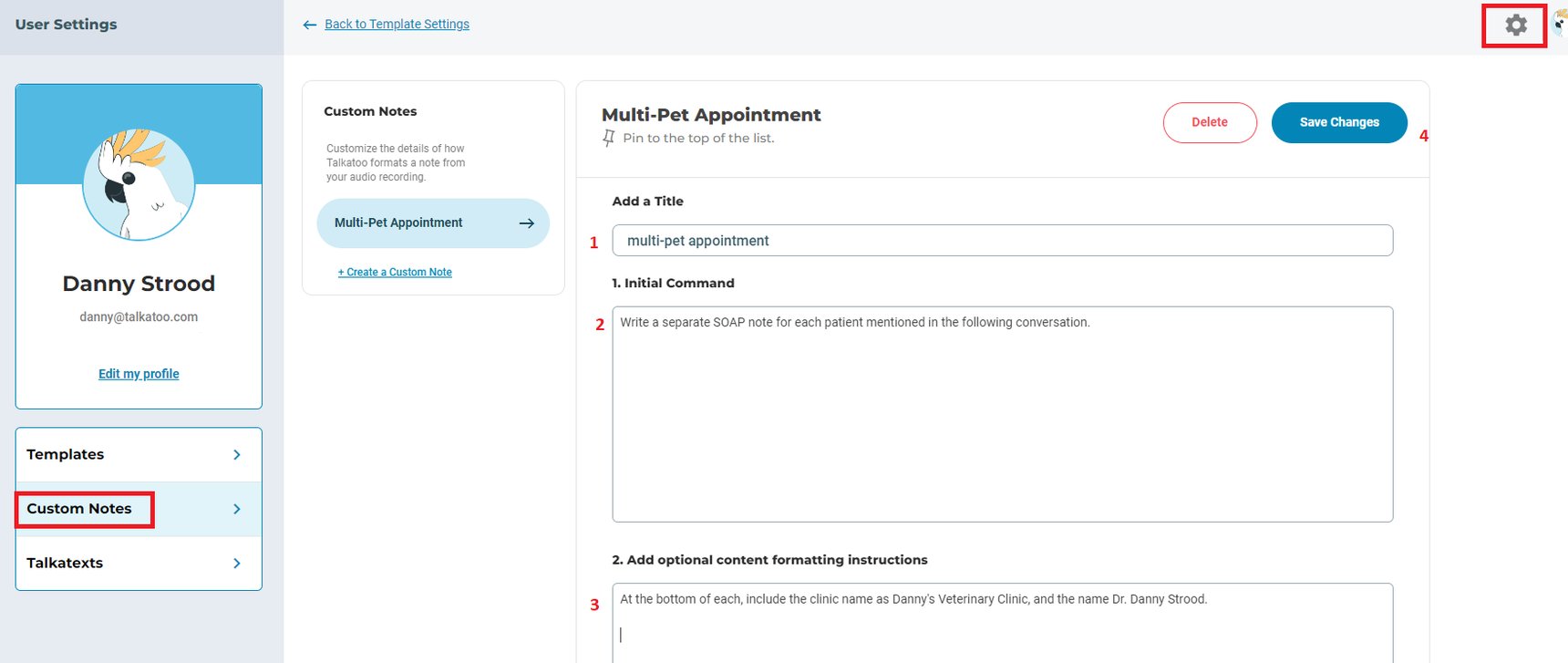Click the cockatoo profile avatar picture
Image resolution: width=1568 pixels, height=663 pixels.
coord(139,184)
